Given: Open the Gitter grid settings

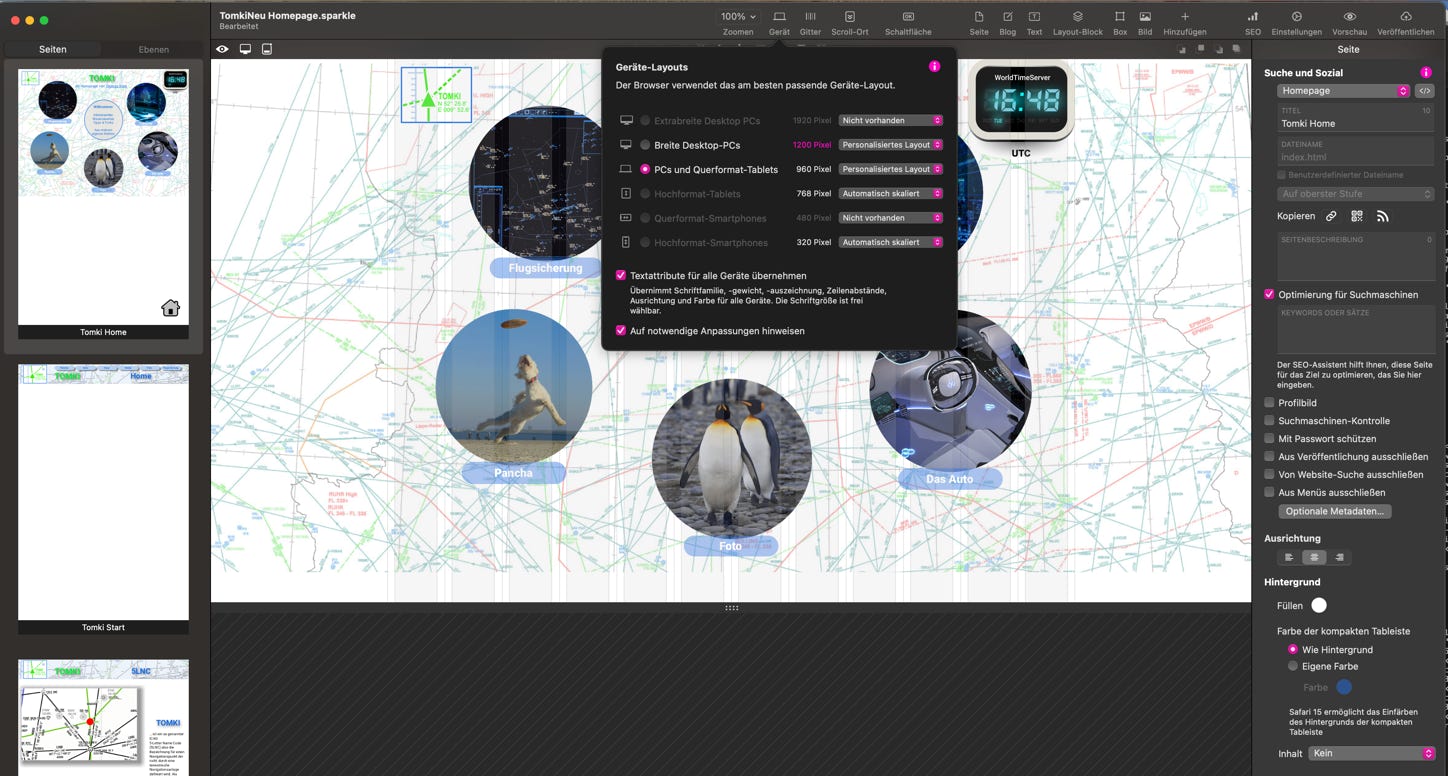Looking at the screenshot, I should [810, 17].
